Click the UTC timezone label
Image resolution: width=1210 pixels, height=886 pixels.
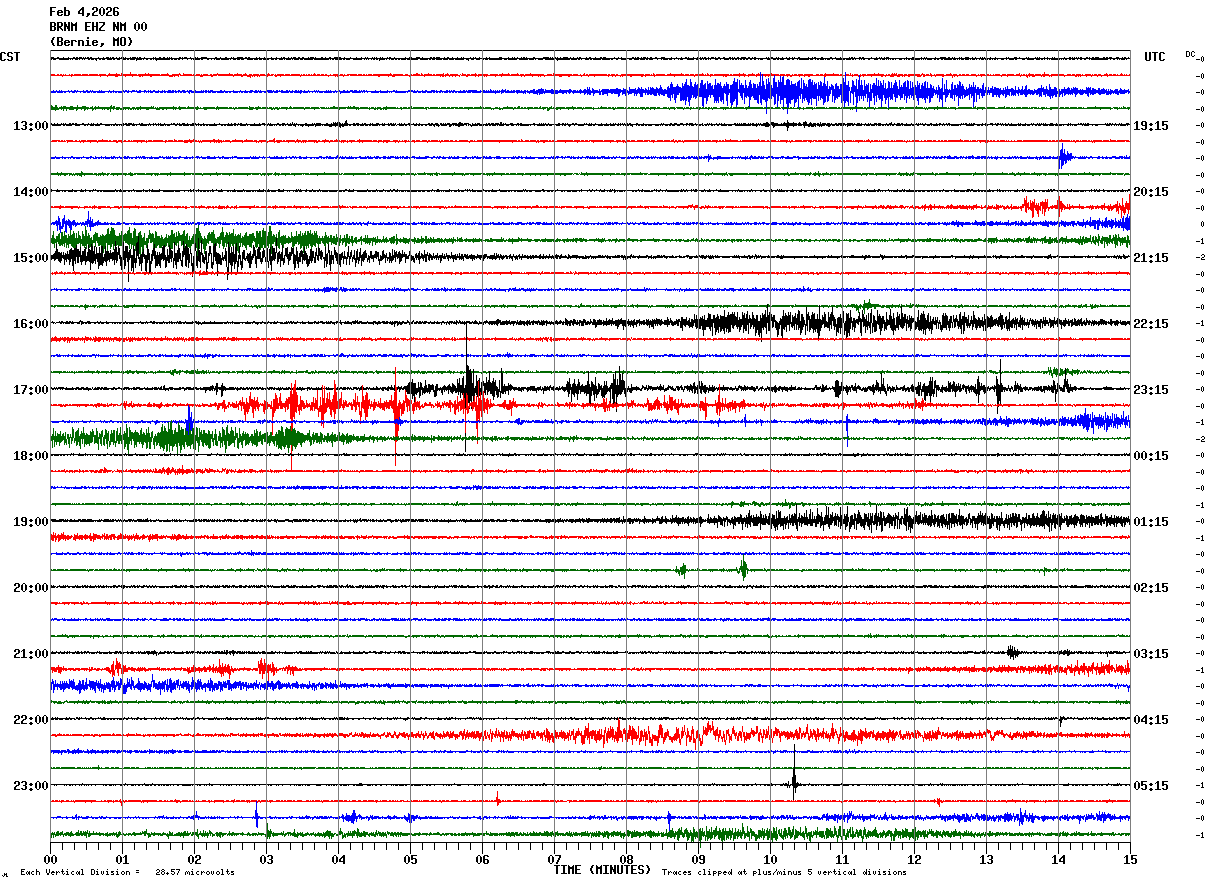tap(1155, 57)
